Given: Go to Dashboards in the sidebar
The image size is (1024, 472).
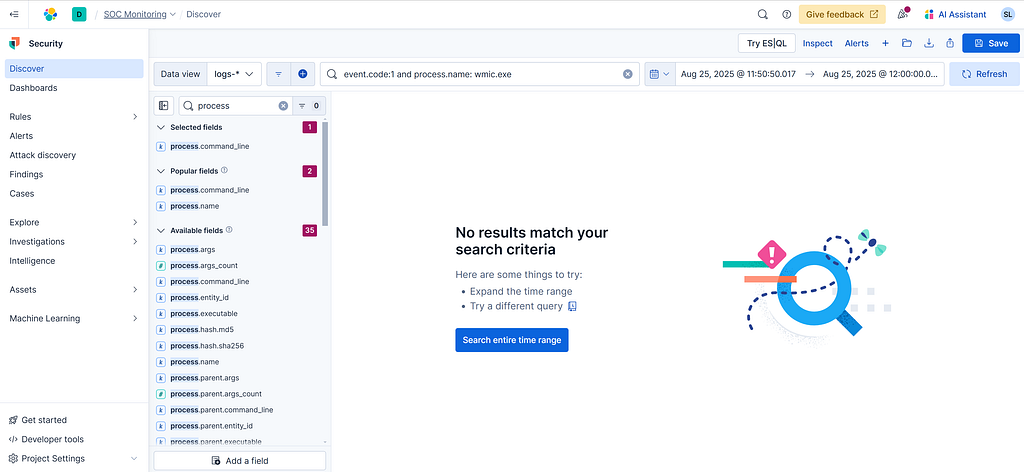Looking at the screenshot, I should click(x=33, y=88).
